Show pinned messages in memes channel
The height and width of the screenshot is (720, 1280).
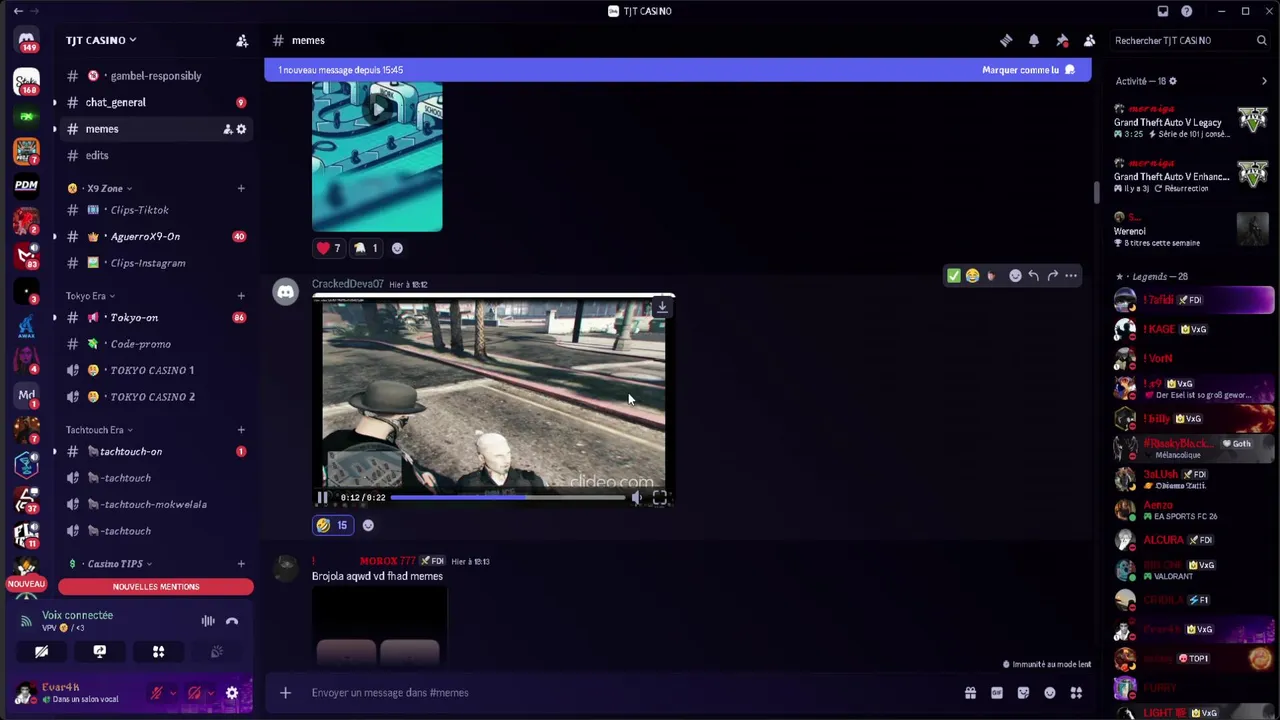tap(1062, 40)
